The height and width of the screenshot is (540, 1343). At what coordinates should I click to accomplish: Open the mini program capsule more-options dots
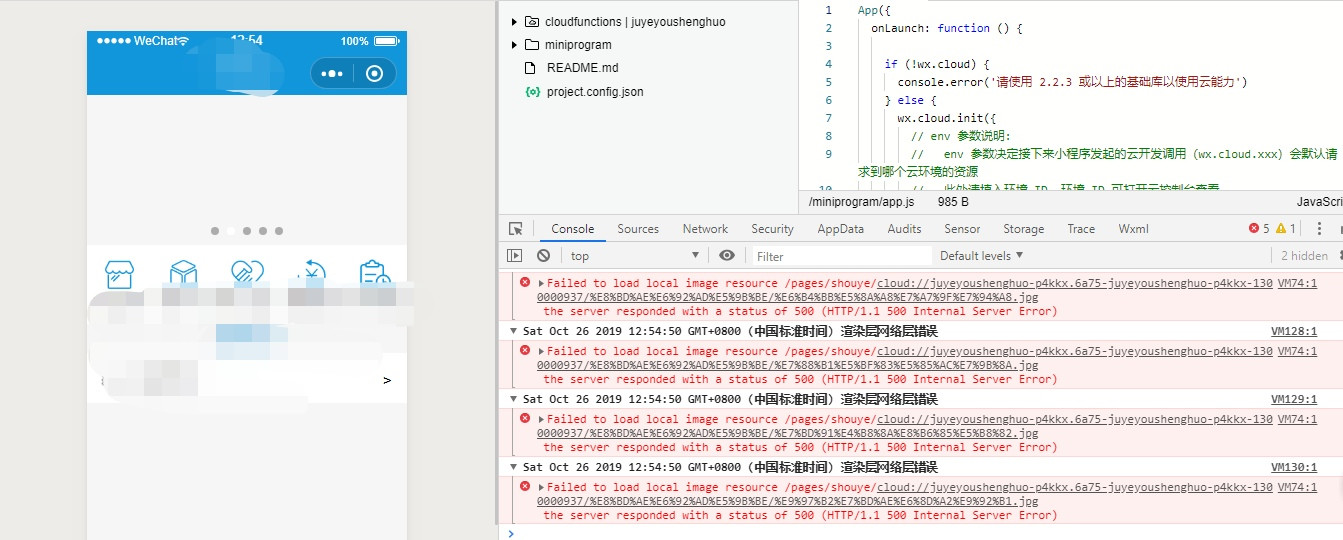pyautogui.click(x=333, y=74)
